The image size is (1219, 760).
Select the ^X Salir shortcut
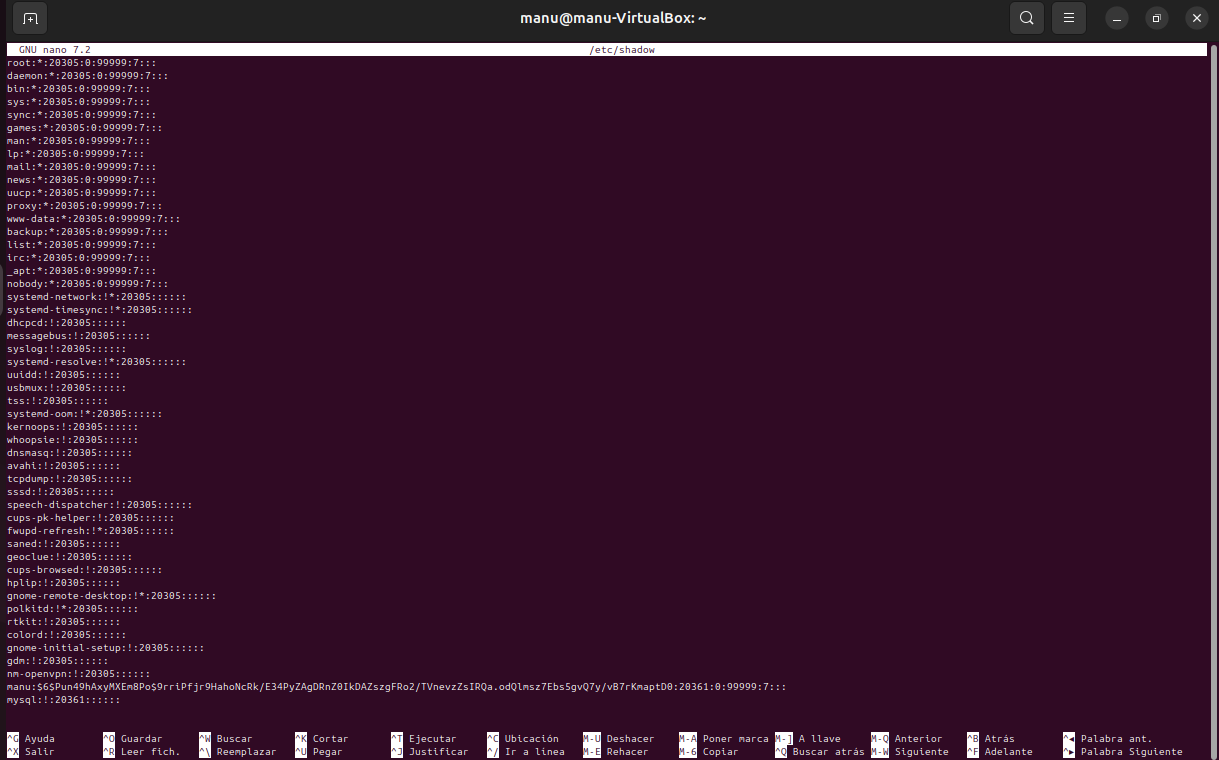click(31, 752)
